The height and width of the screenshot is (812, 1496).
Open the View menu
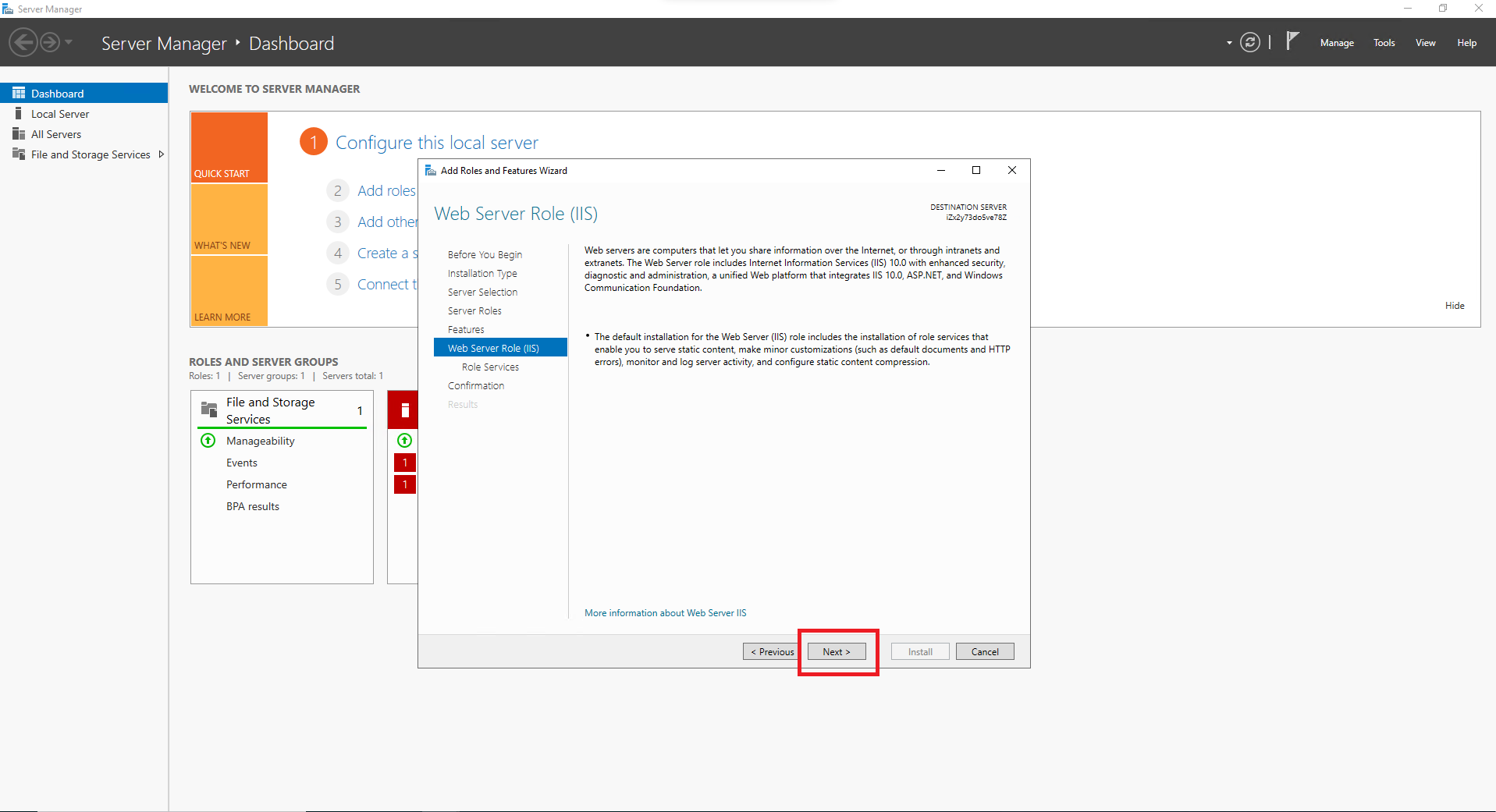[x=1426, y=43]
